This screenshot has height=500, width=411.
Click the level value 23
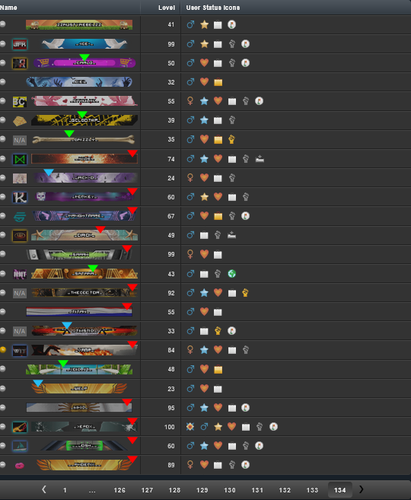pos(171,389)
